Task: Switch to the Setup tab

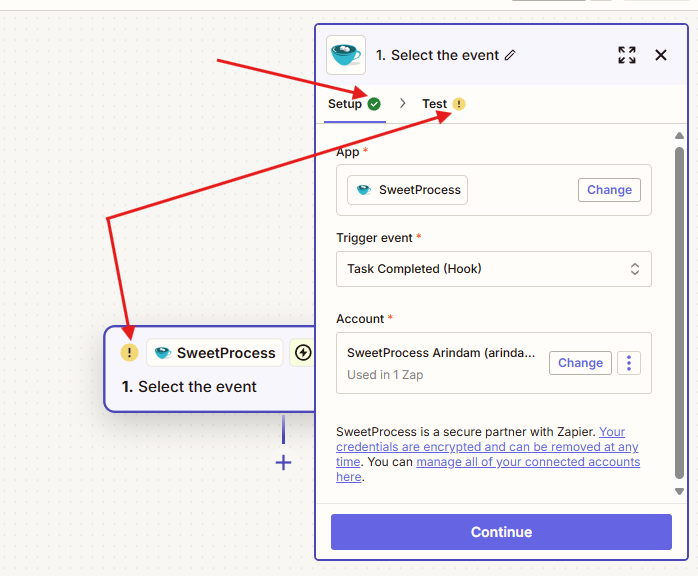Action: pos(345,104)
